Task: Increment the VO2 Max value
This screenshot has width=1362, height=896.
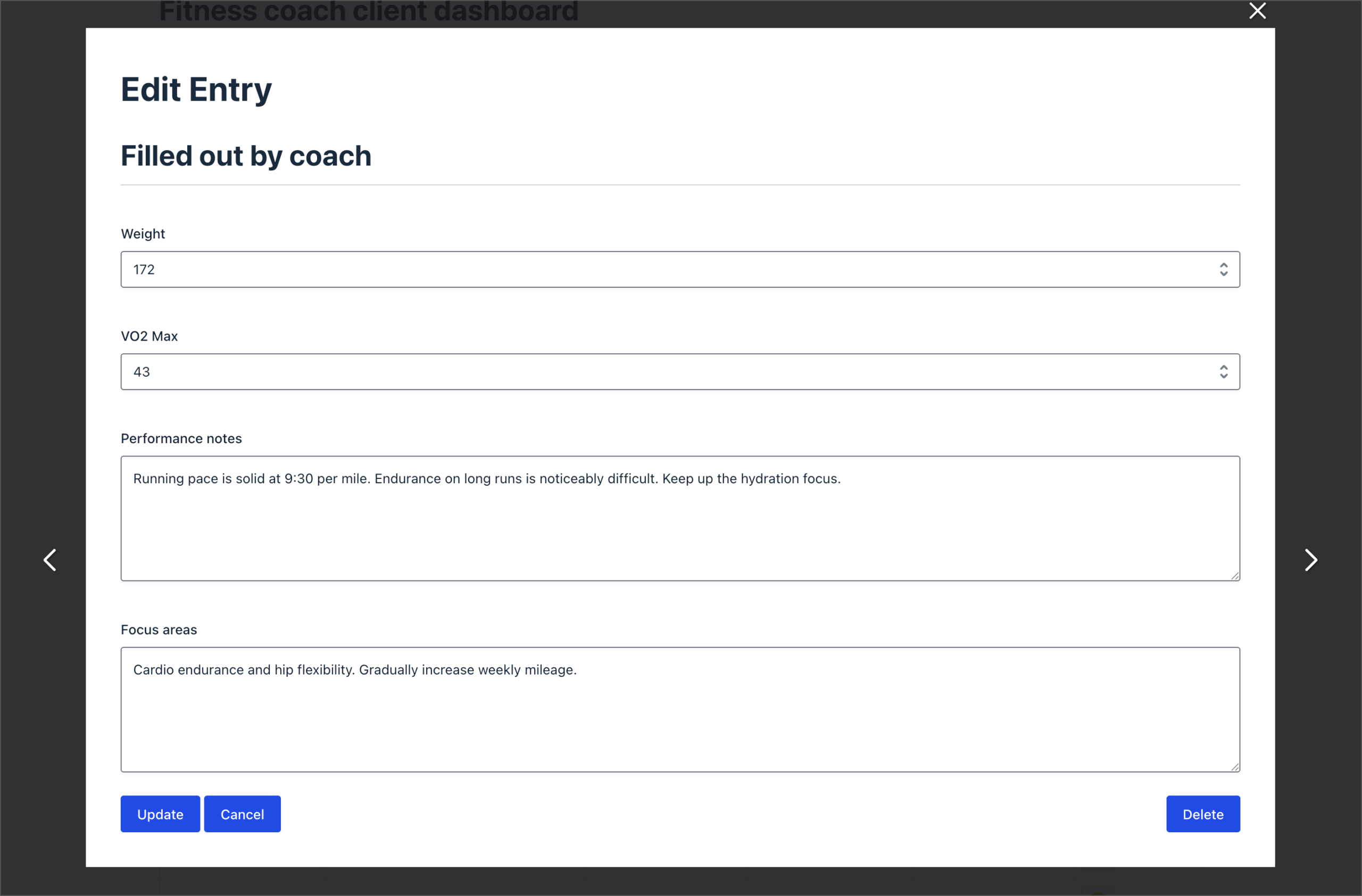Action: pyautogui.click(x=1225, y=367)
